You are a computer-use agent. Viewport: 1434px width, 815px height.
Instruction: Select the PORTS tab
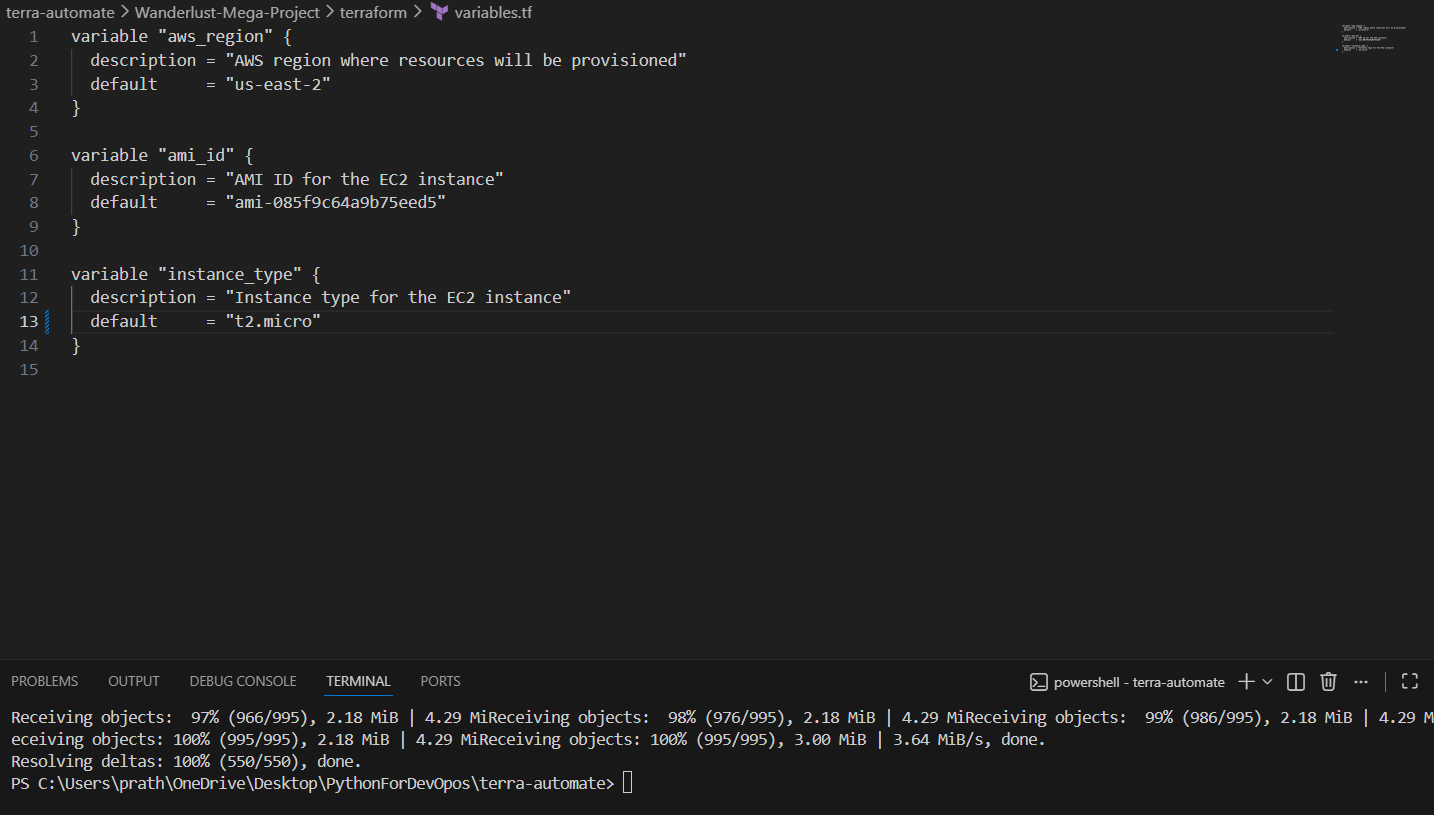pos(440,681)
